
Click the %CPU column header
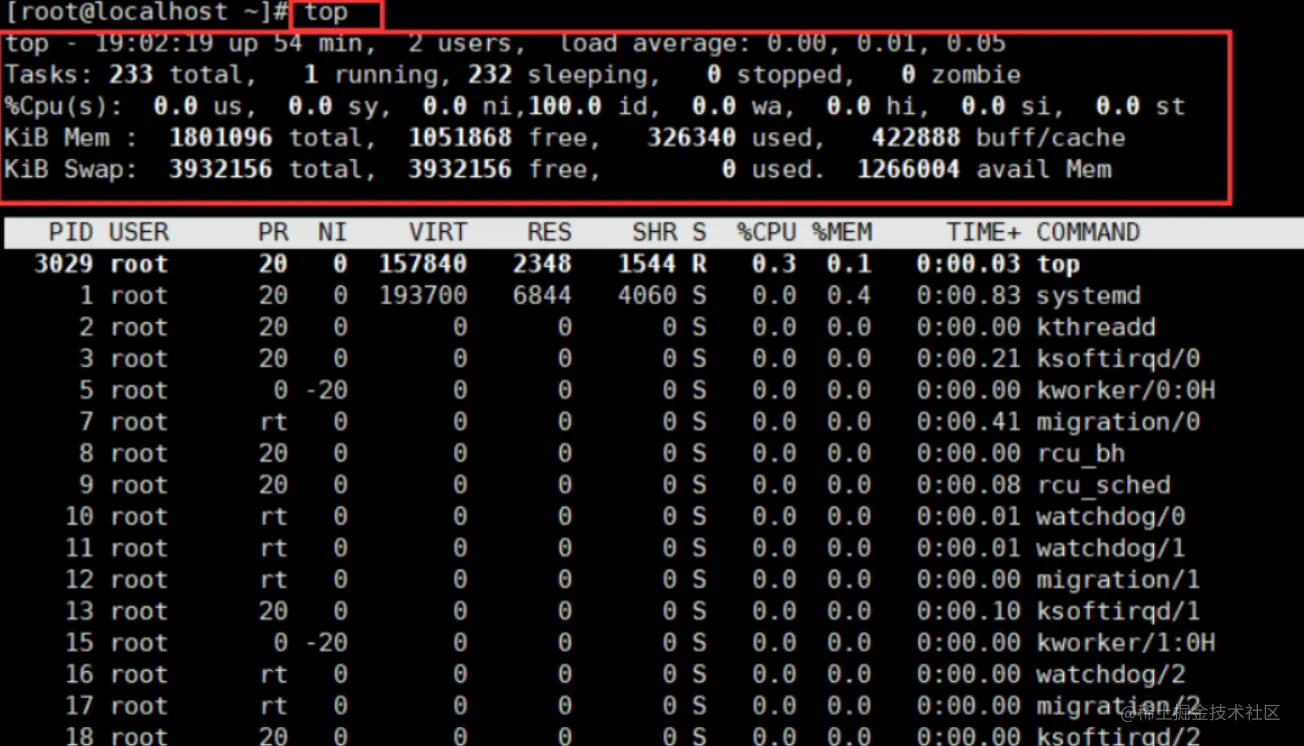tap(767, 233)
